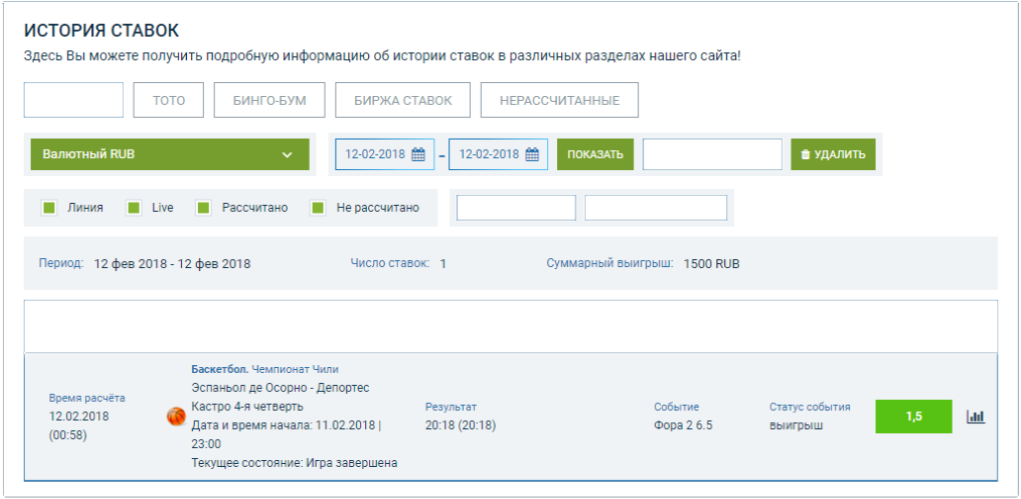Open the start date calendar icon
1021x499 pixels.
point(418,154)
